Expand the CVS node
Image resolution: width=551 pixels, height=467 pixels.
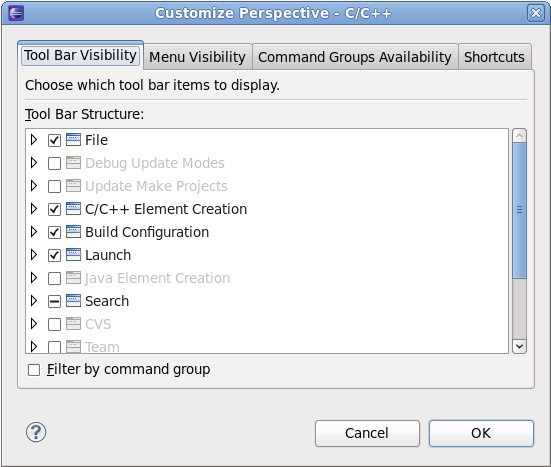[34, 324]
